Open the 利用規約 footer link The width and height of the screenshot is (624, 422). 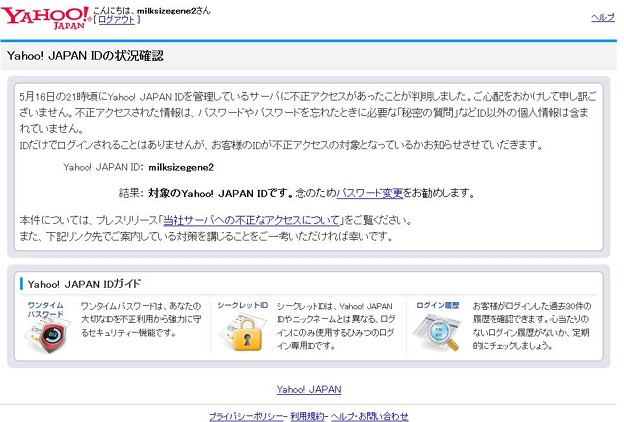tap(307, 416)
